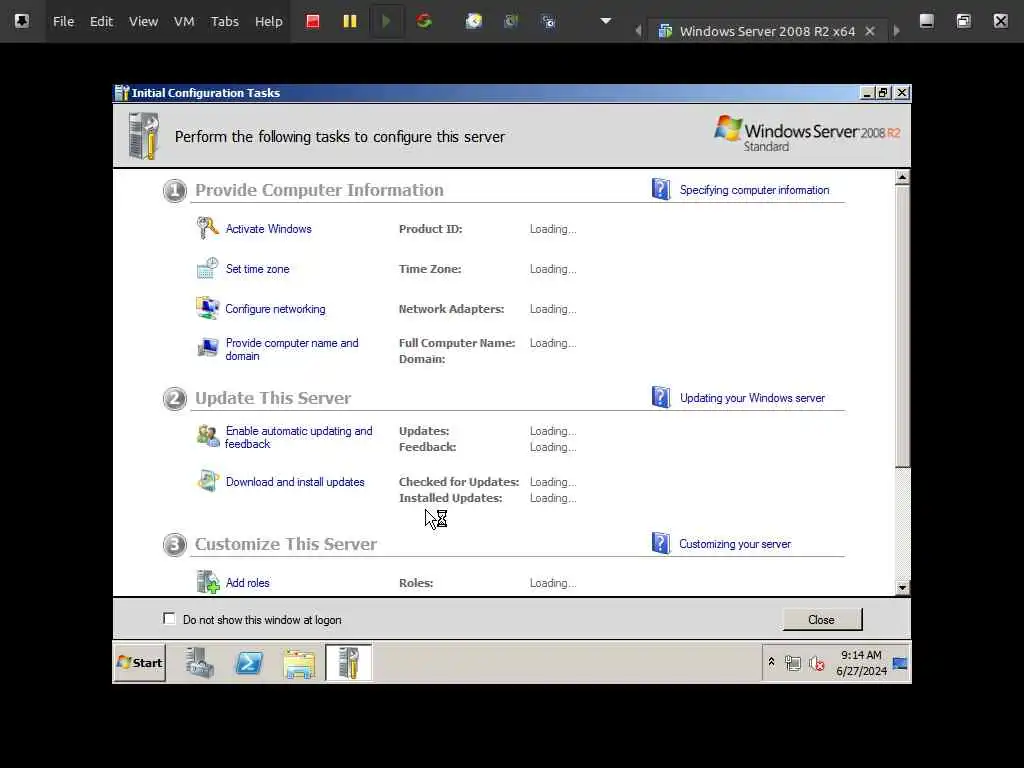Image resolution: width=1024 pixels, height=768 pixels.
Task: Open the toolbar dropdown arrow
Action: coord(605,21)
